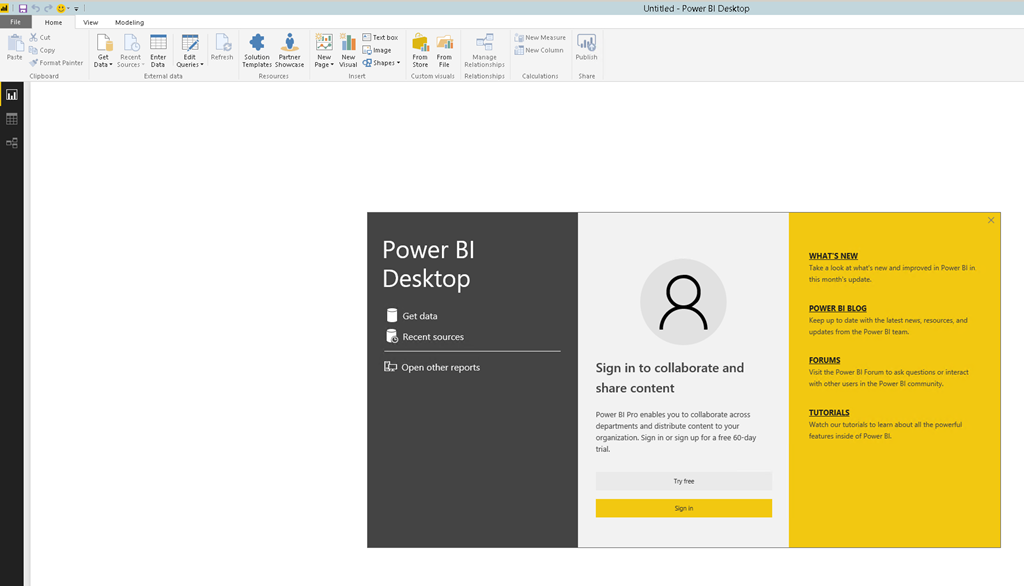
Task: Open Customize Quick Access Toolbar dropdown
Action: tap(76, 8)
